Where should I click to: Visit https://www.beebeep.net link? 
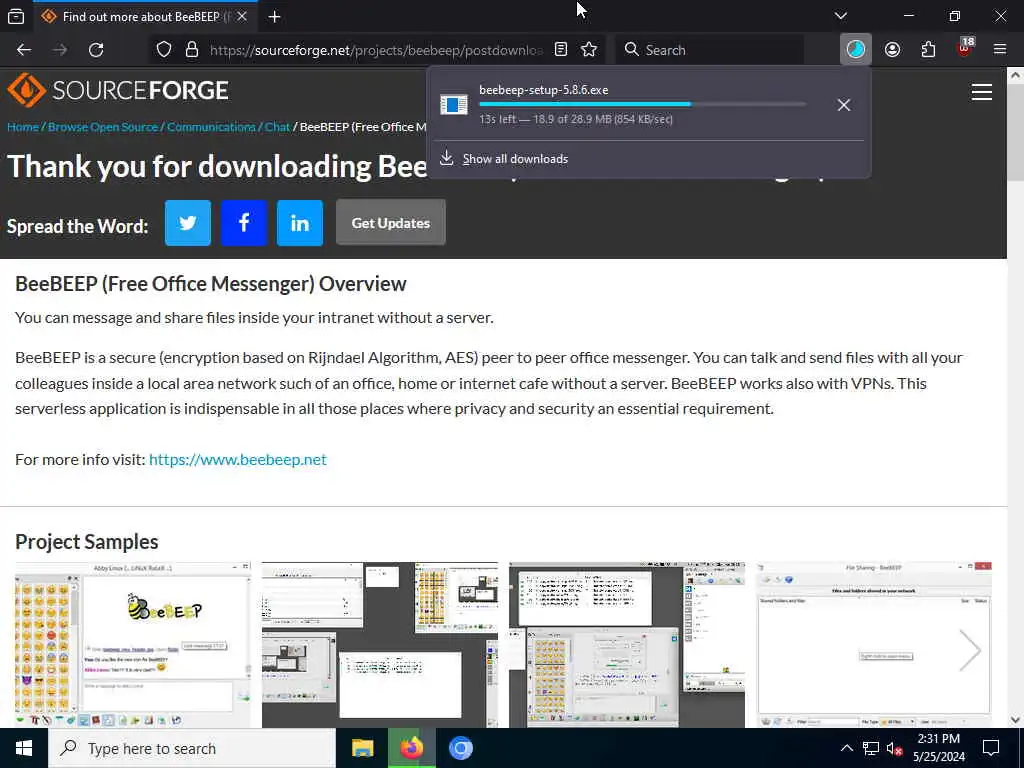coord(238,459)
